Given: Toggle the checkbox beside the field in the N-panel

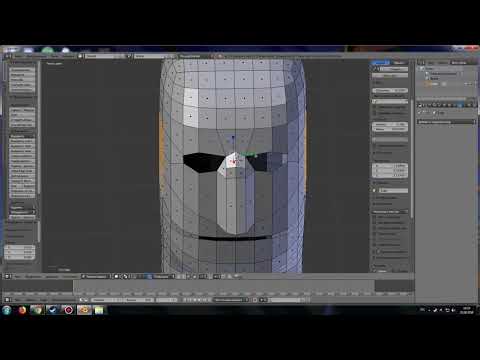Looking at the screenshot, I should click(374, 190).
